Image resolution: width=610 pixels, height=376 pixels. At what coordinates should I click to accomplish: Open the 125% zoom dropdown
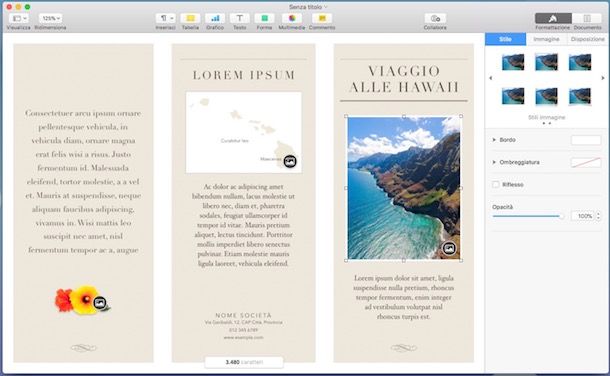tap(50, 18)
